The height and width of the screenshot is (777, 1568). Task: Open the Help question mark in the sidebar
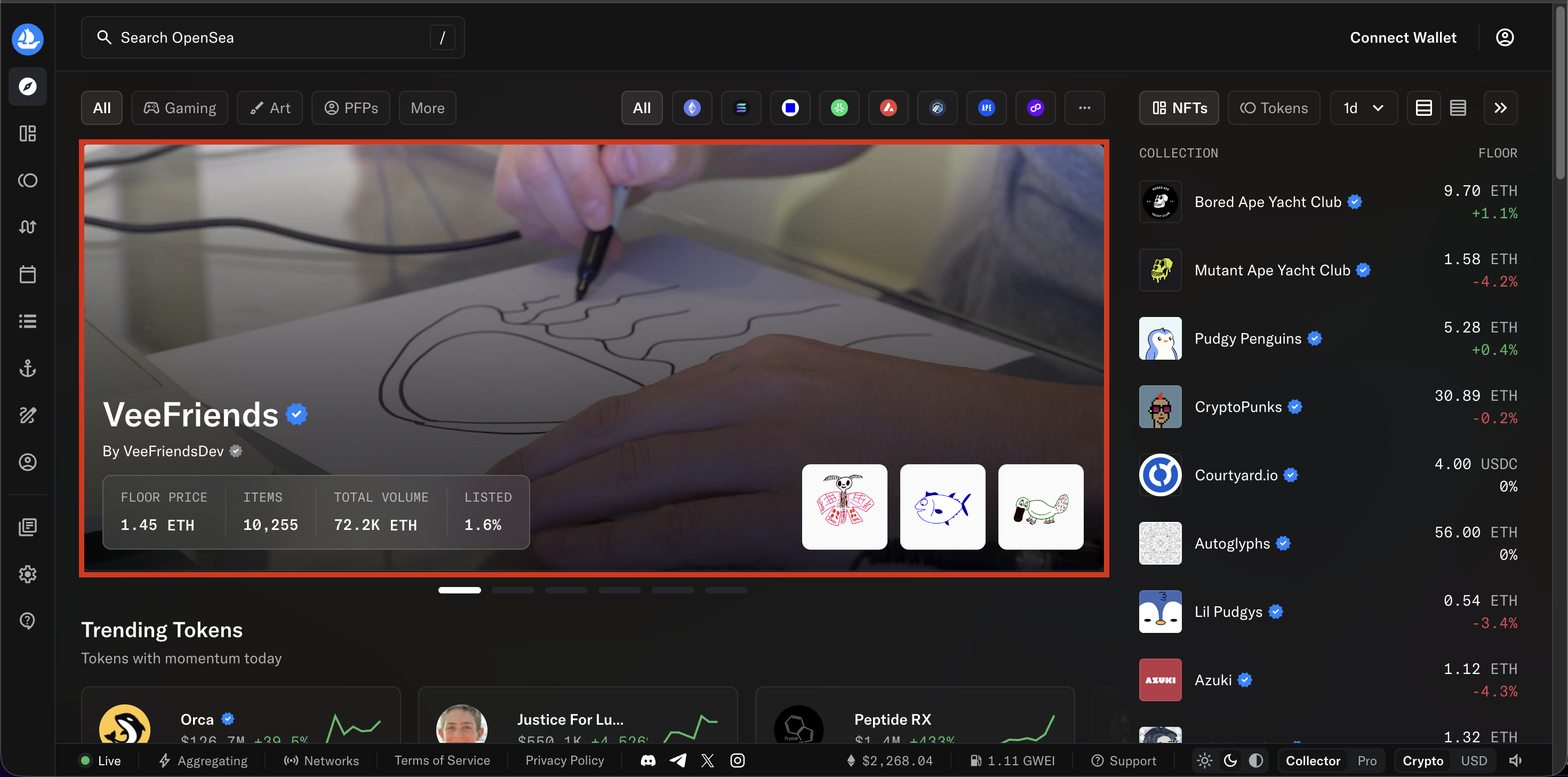point(27,621)
